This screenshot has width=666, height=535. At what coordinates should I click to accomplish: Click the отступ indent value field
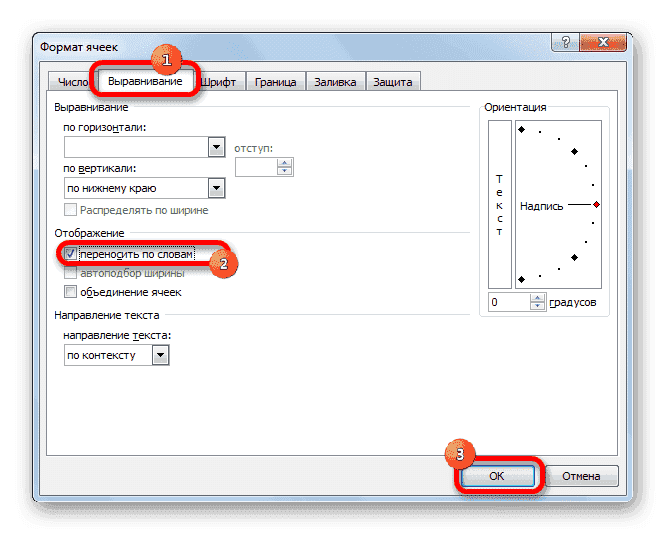(x=256, y=167)
